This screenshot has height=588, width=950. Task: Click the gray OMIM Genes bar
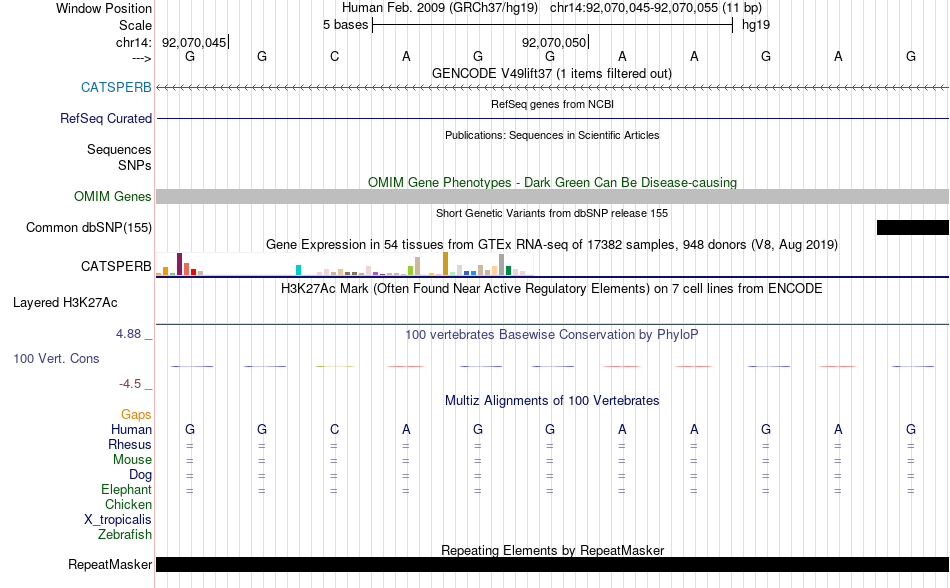552,196
